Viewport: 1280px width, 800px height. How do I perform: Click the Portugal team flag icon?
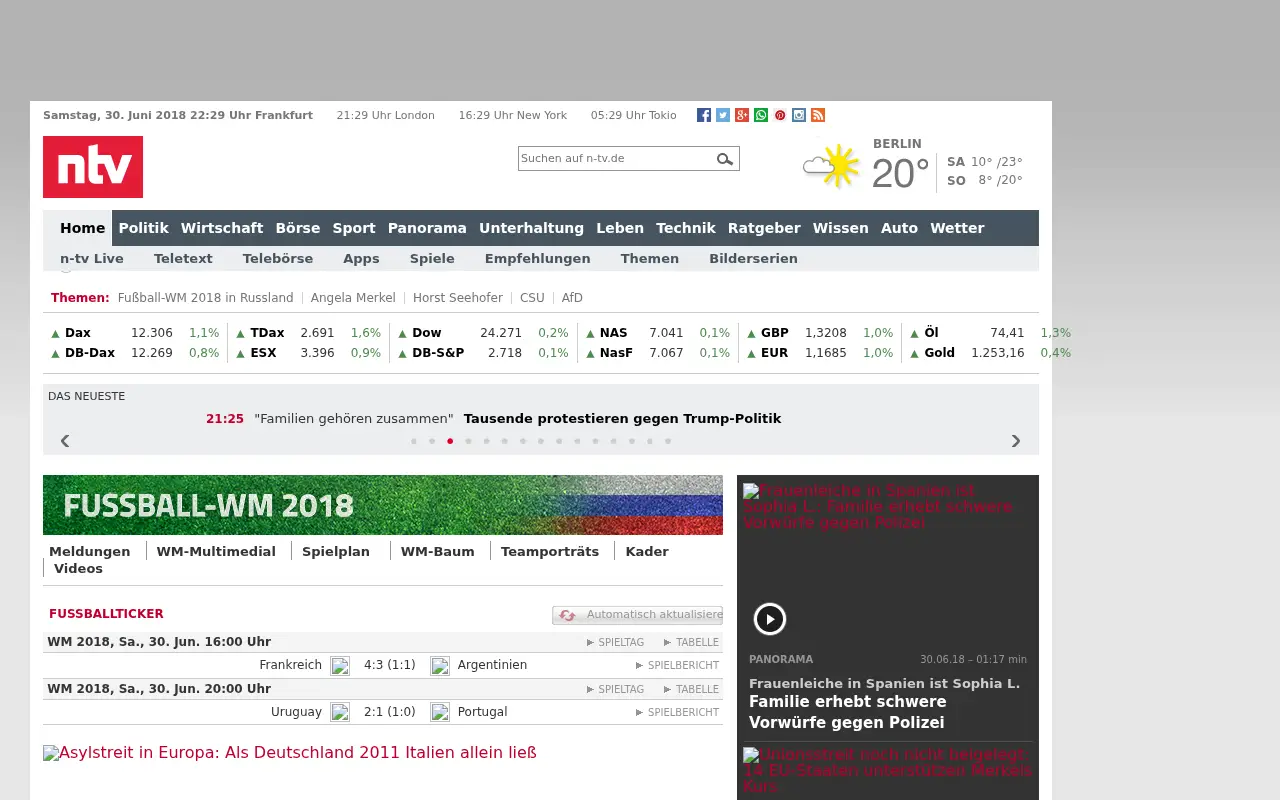coord(440,713)
